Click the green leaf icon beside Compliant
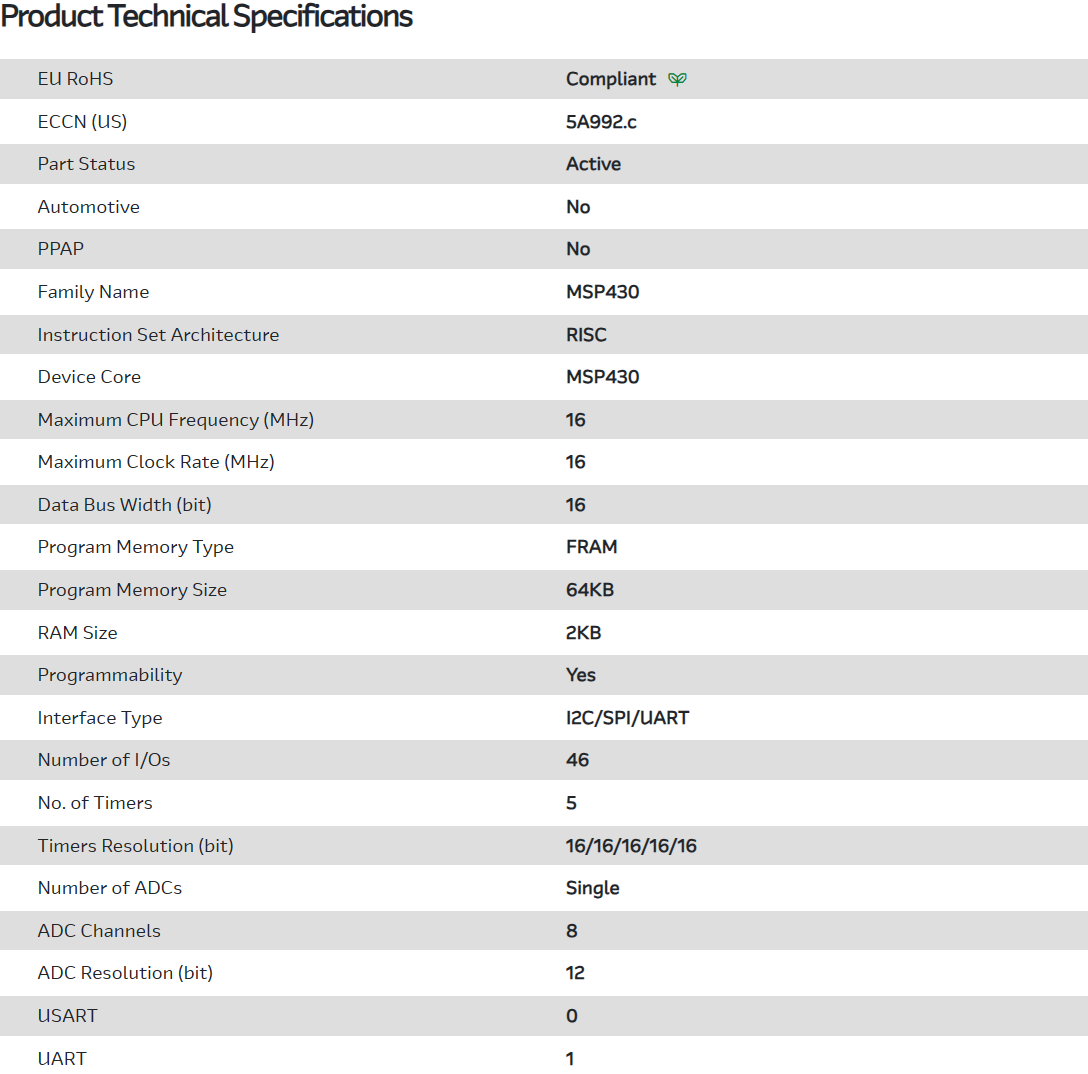This screenshot has width=1088, height=1074. click(677, 79)
